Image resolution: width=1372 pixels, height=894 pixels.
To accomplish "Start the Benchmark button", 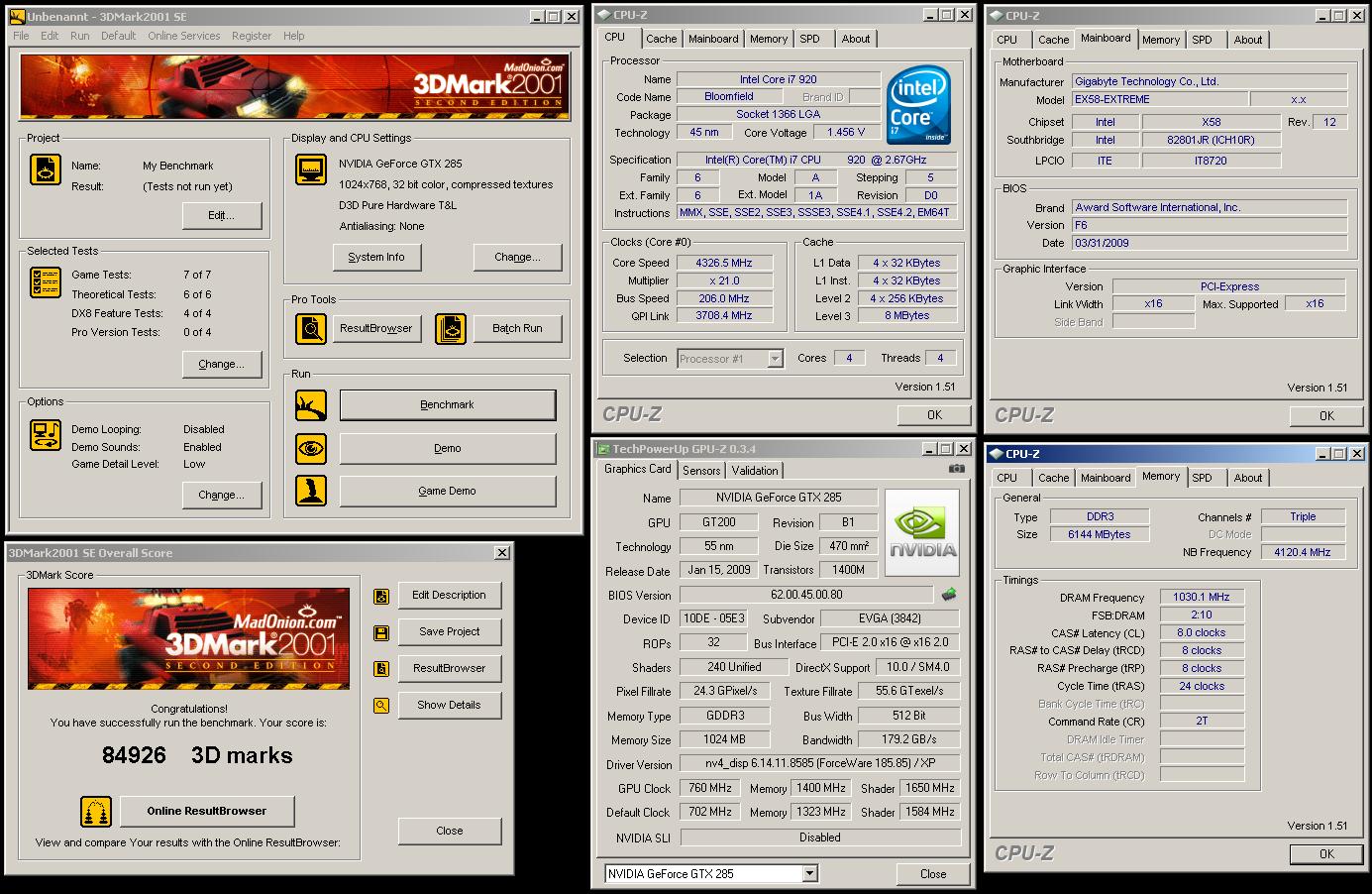I will coord(448,404).
